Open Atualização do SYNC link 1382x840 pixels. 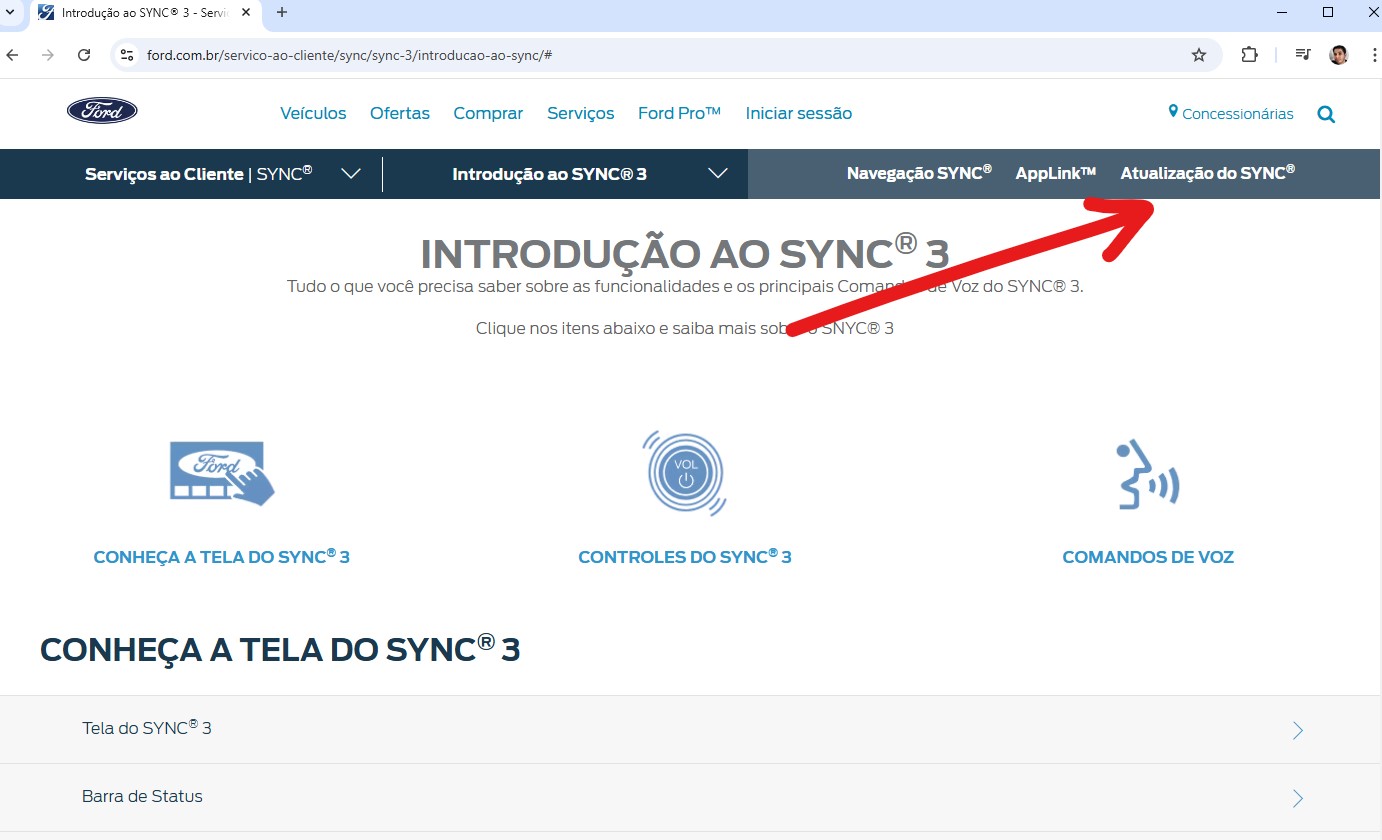pyautogui.click(x=1208, y=173)
